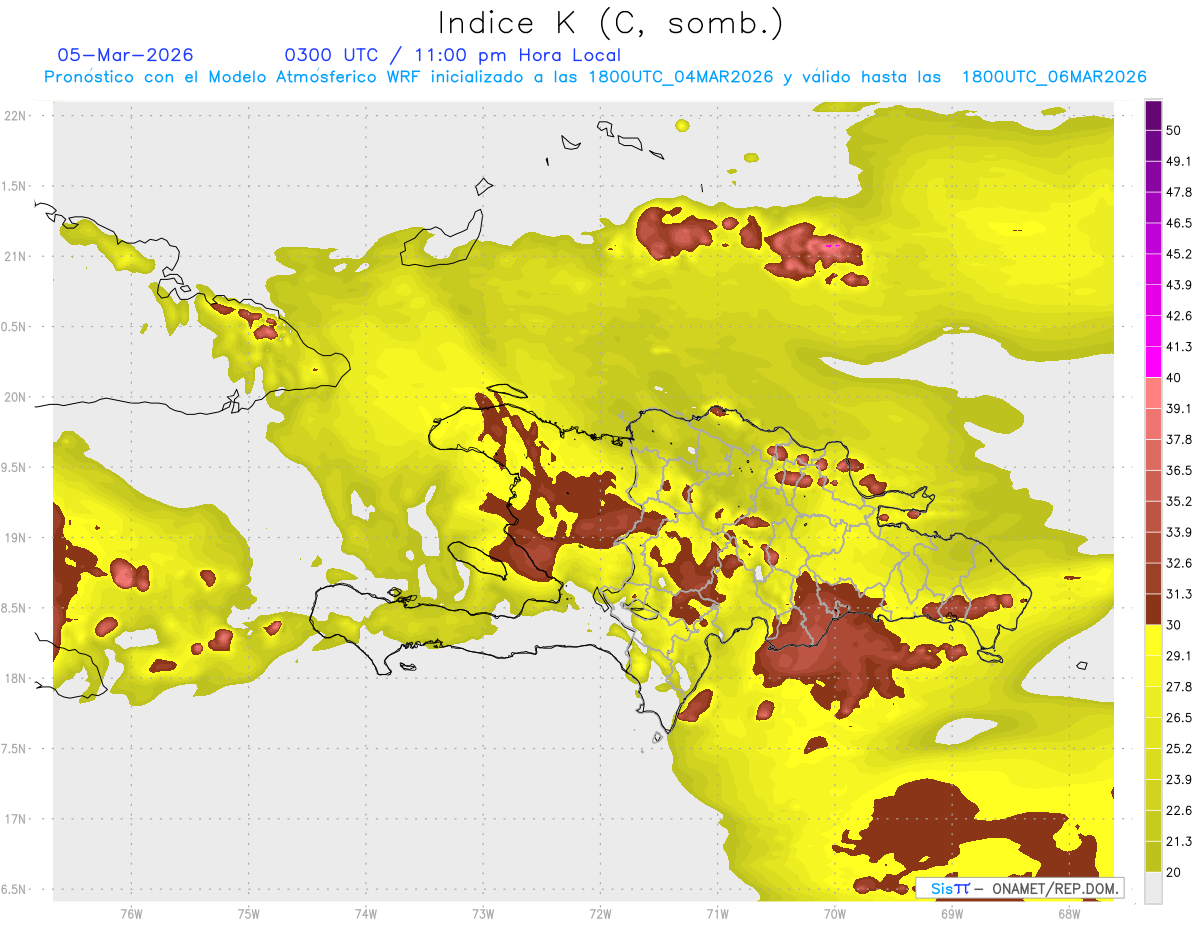
Task: Click the 19N latitude axis label
Action: point(17,538)
